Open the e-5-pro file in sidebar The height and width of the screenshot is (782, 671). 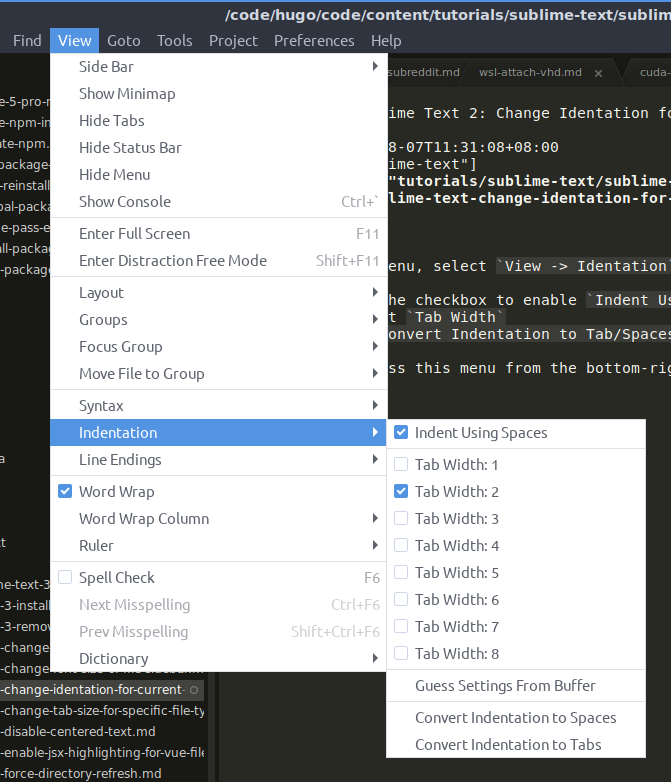coord(25,102)
